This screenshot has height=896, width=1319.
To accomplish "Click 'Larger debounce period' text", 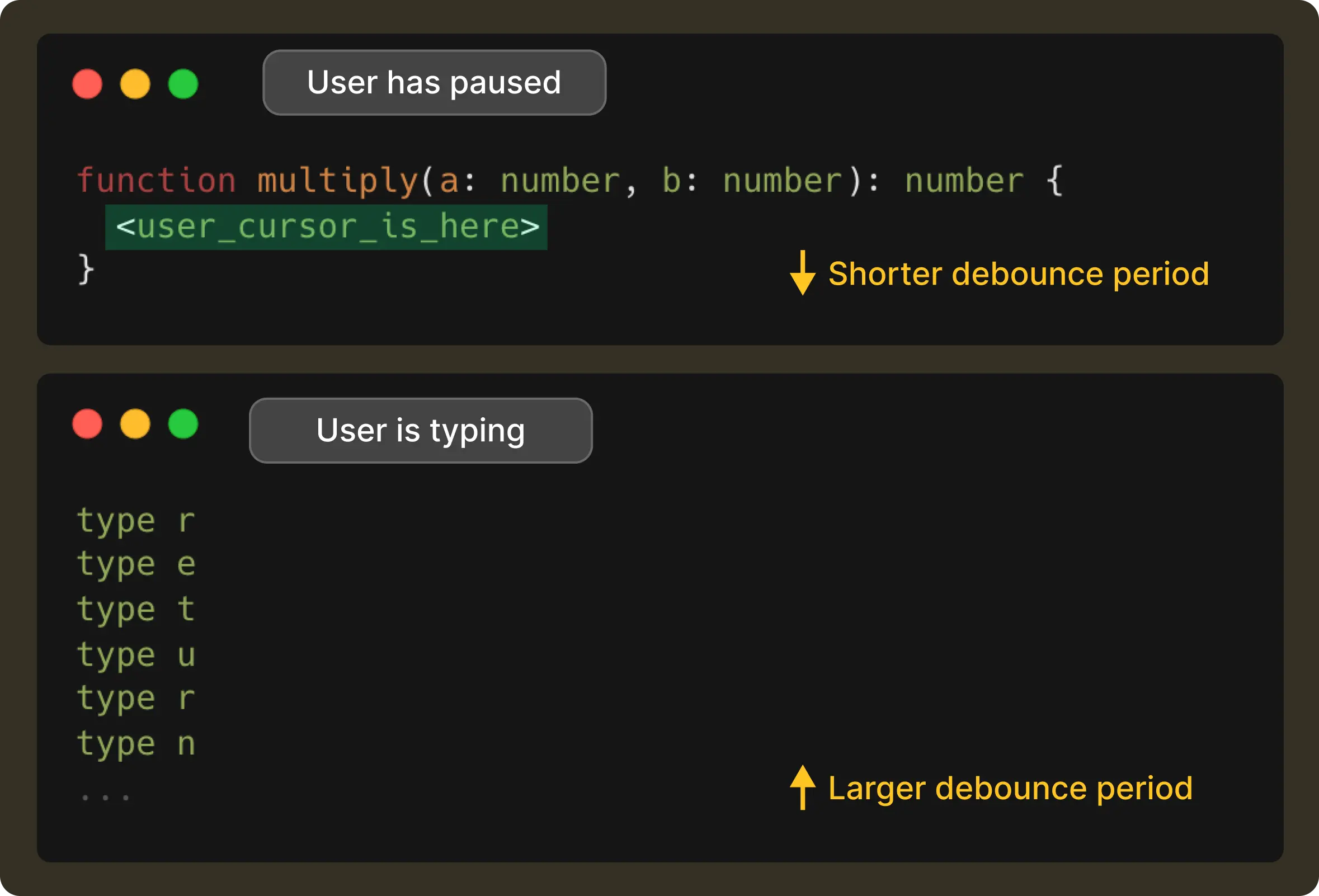I will [1010, 788].
